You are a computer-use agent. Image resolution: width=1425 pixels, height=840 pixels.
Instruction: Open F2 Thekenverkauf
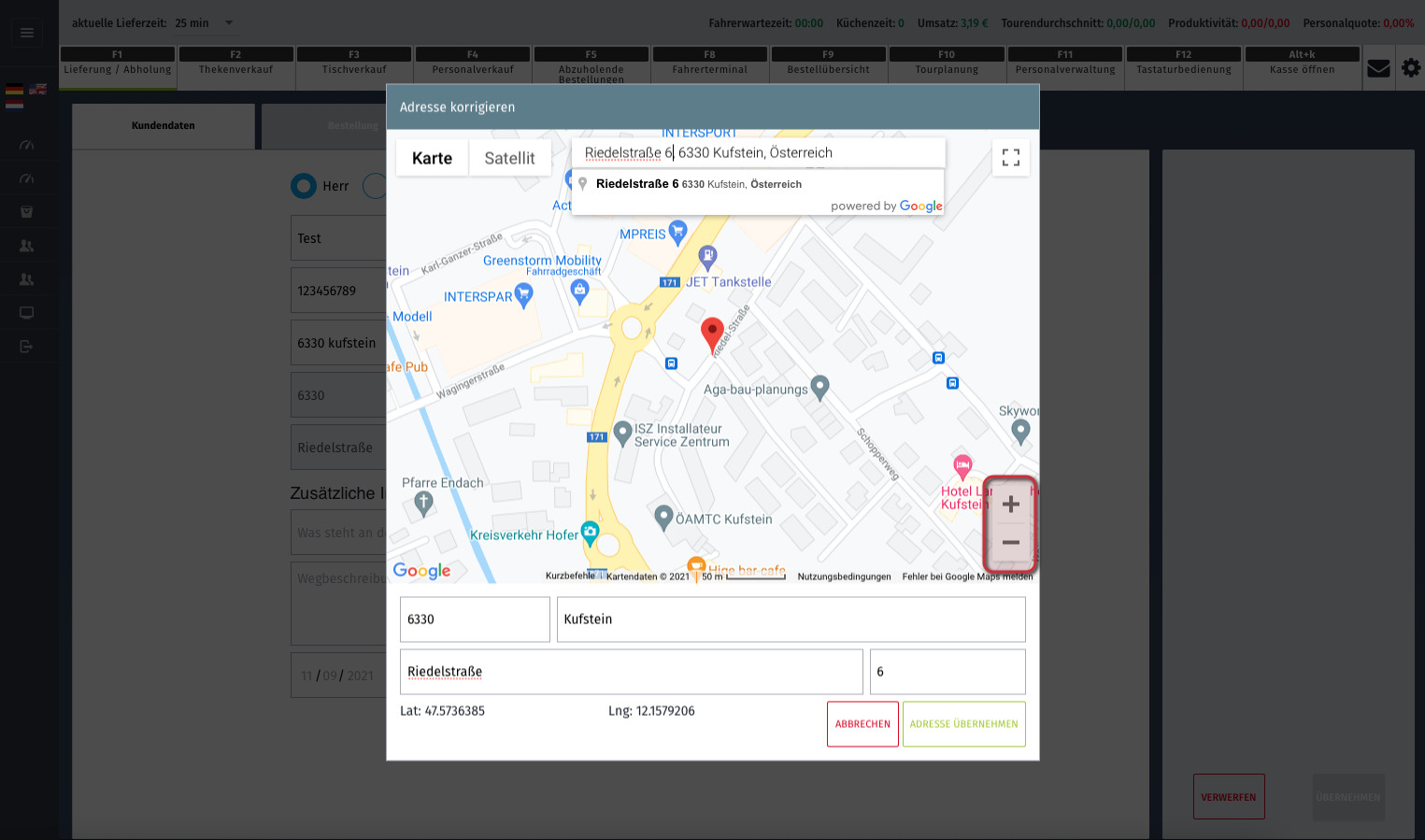coord(235,68)
